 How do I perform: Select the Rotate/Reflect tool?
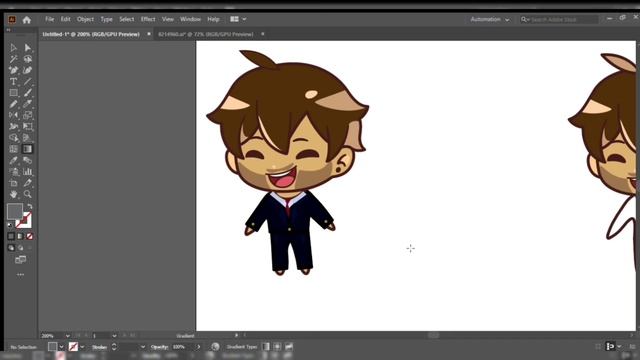click(13, 115)
